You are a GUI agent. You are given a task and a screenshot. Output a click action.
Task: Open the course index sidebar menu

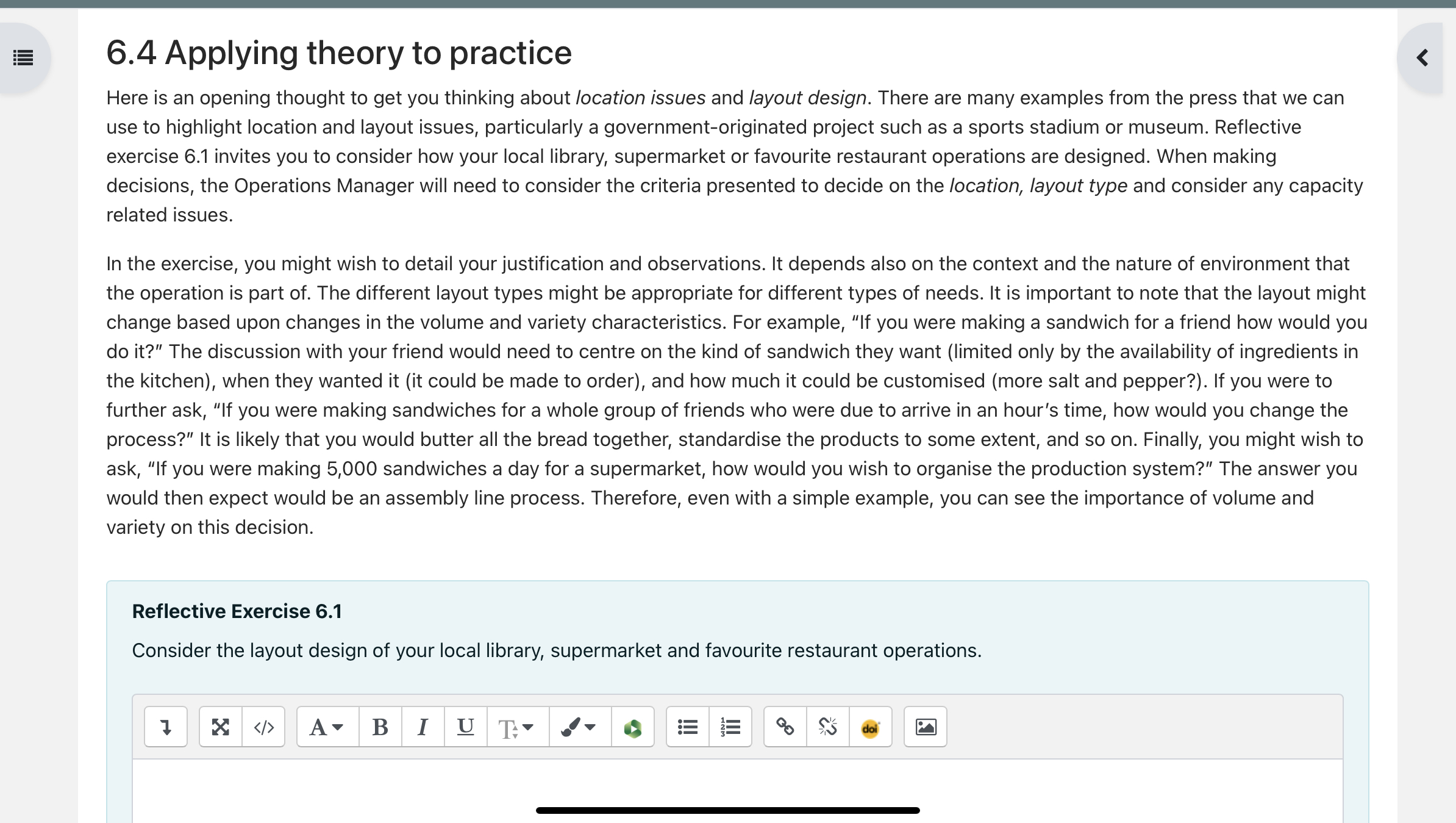[22, 57]
